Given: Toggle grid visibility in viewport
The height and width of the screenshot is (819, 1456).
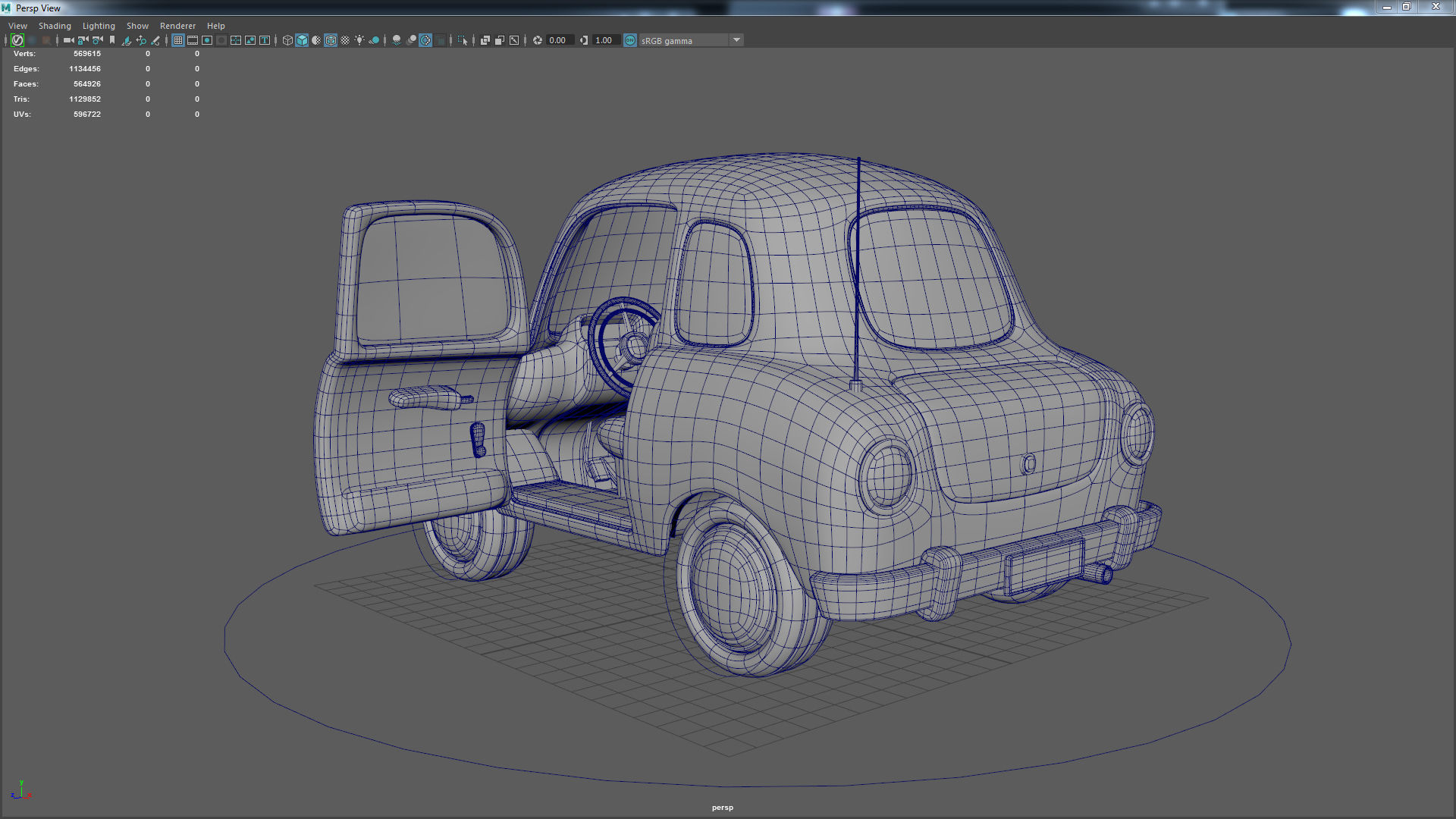Looking at the screenshot, I should tap(177, 40).
